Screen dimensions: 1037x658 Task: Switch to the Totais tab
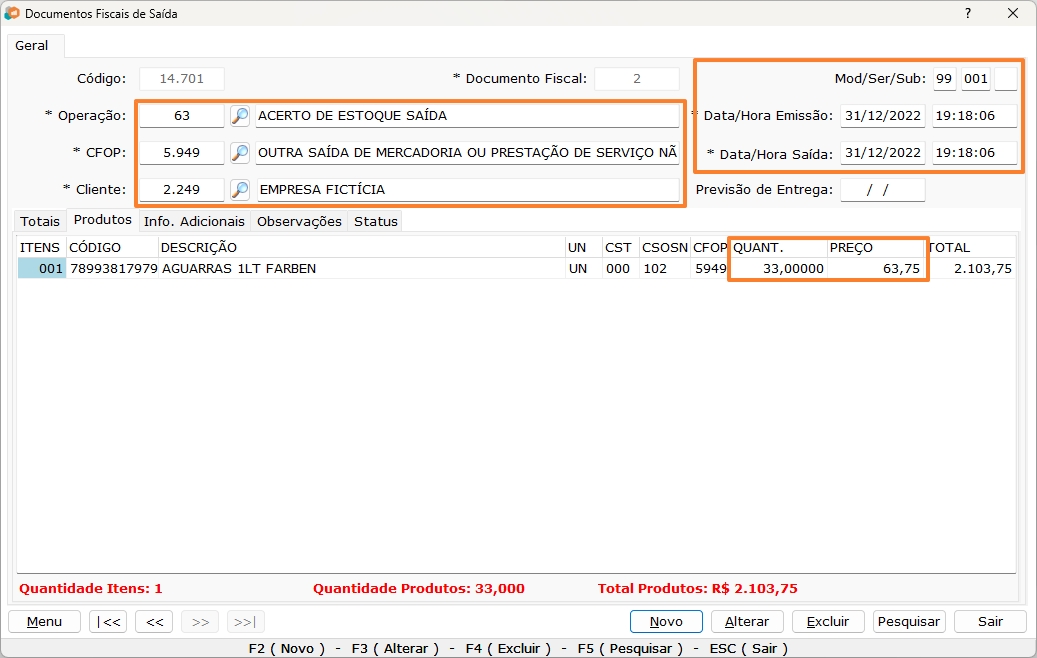(40, 221)
